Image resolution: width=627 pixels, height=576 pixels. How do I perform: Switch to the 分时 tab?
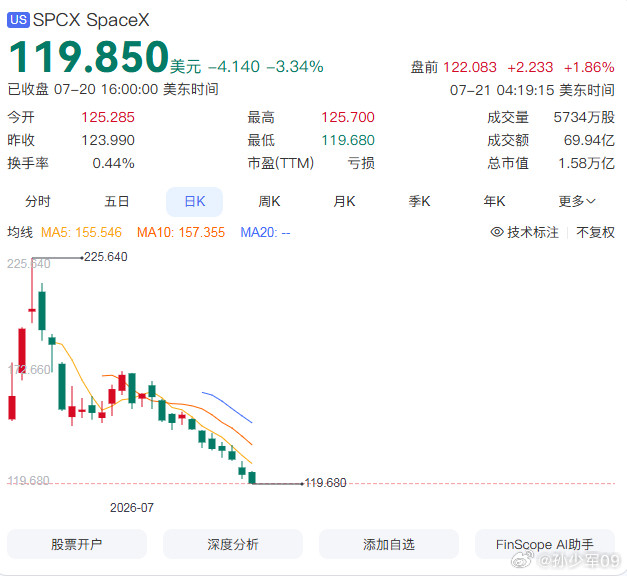click(x=38, y=201)
